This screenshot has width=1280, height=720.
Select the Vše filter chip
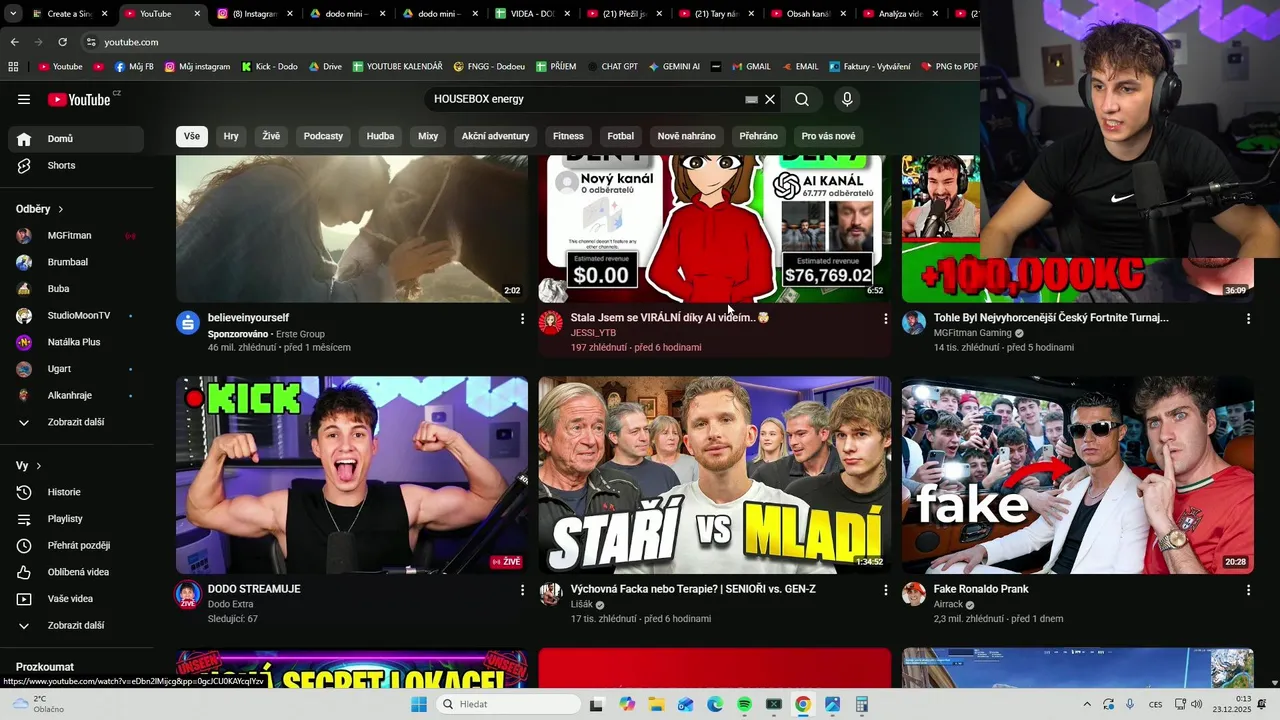[x=191, y=136]
